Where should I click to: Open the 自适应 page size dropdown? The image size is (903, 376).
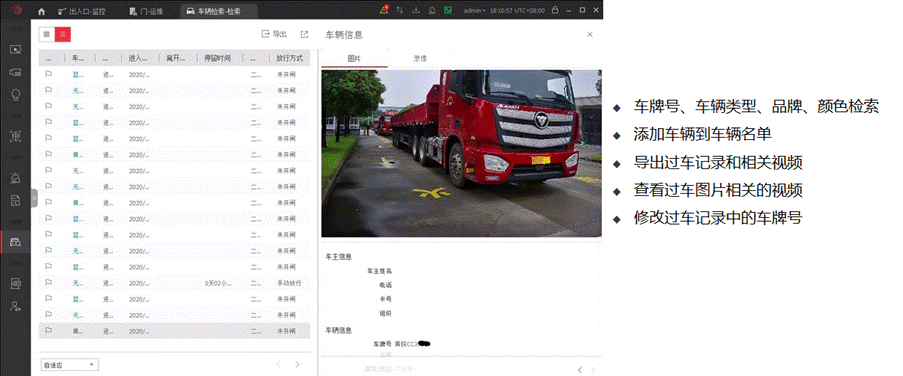point(70,364)
